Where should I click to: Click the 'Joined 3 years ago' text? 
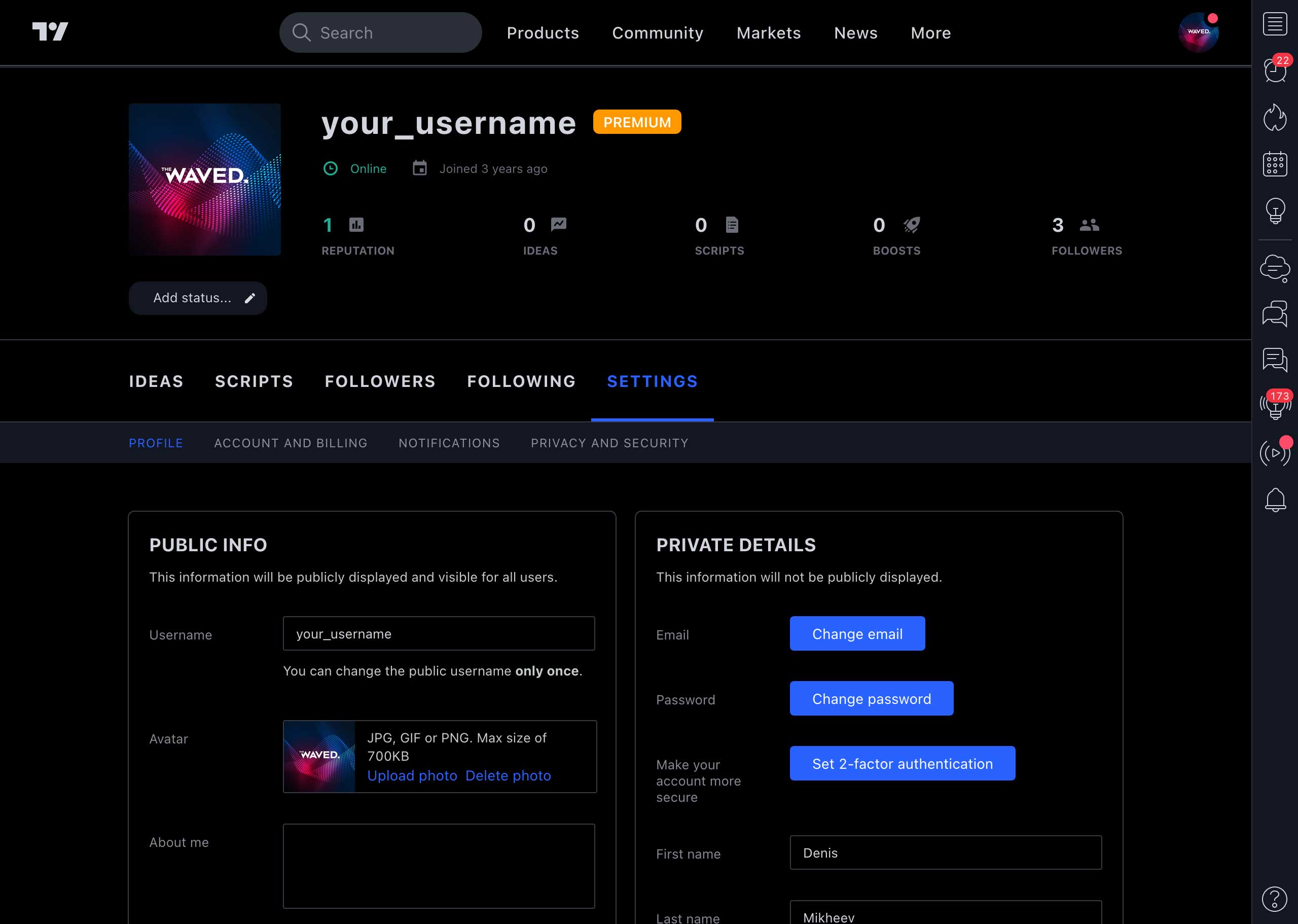pyautogui.click(x=493, y=169)
